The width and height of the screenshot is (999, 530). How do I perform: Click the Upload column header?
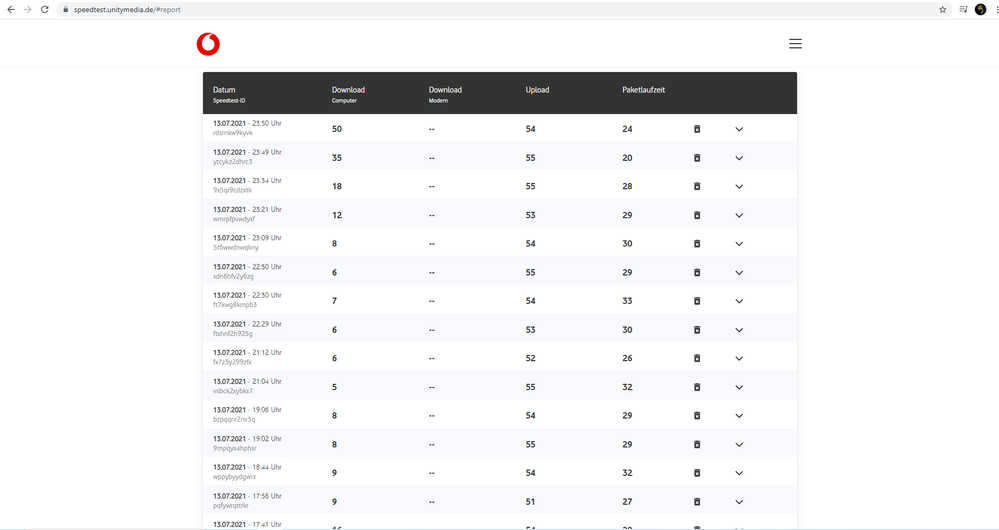537,90
